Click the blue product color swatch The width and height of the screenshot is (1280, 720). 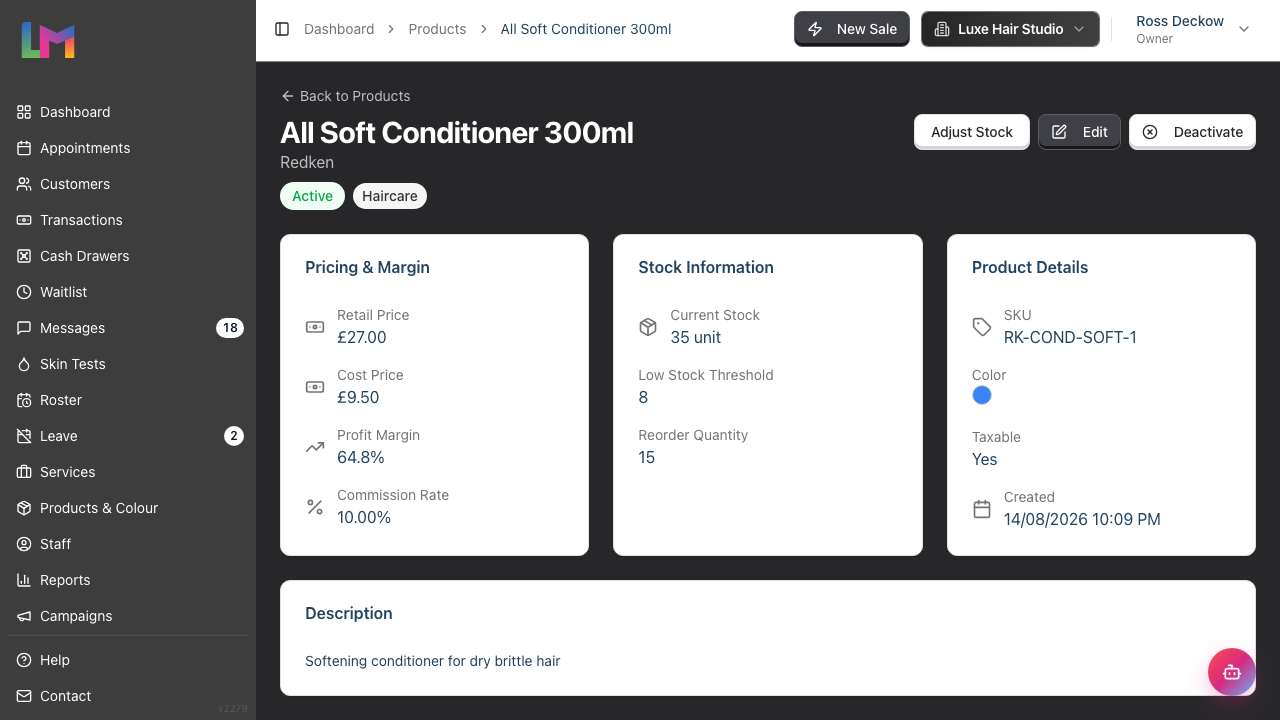pos(982,395)
